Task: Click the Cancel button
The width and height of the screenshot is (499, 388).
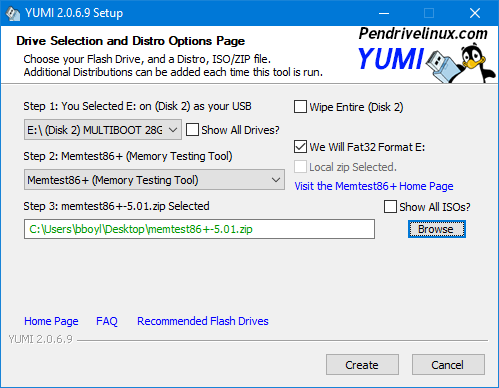Action: (448, 365)
